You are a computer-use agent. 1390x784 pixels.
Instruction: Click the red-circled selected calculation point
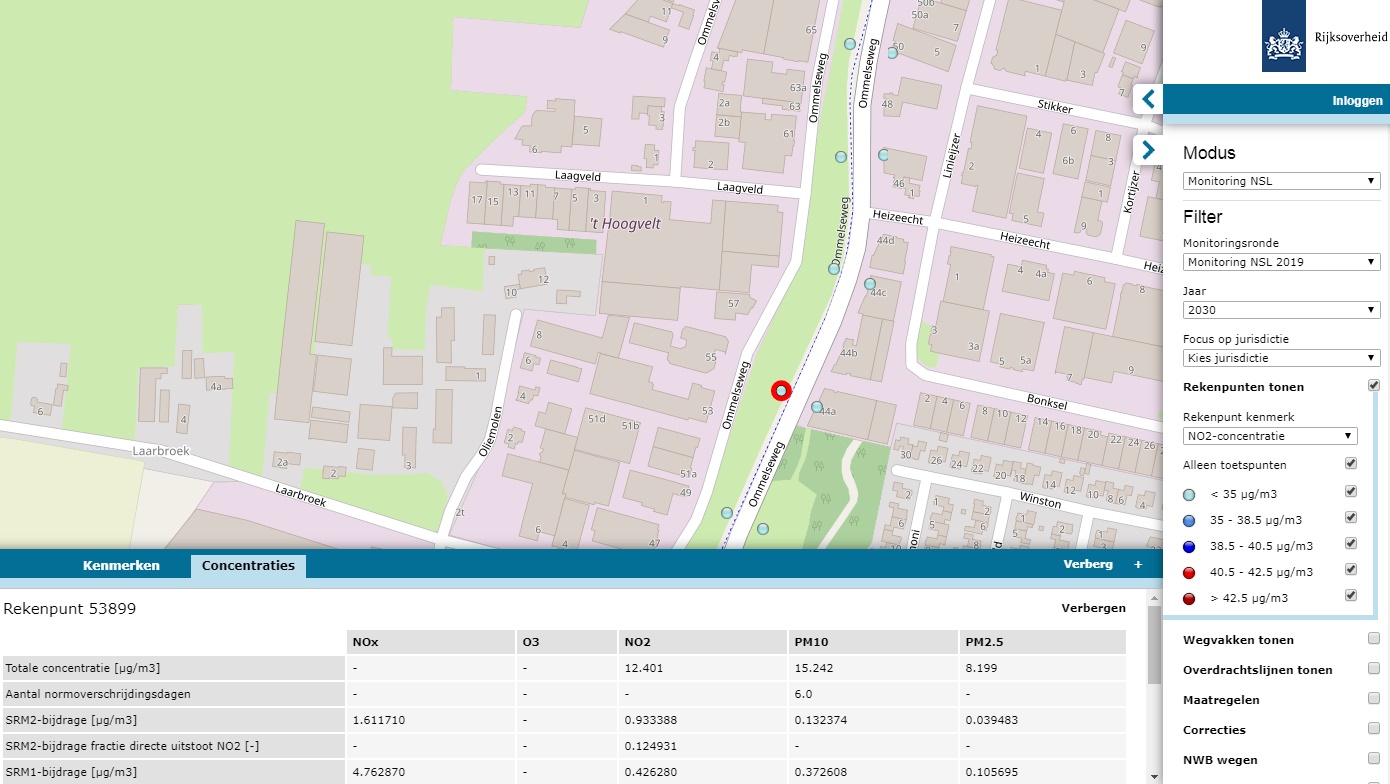[781, 391]
